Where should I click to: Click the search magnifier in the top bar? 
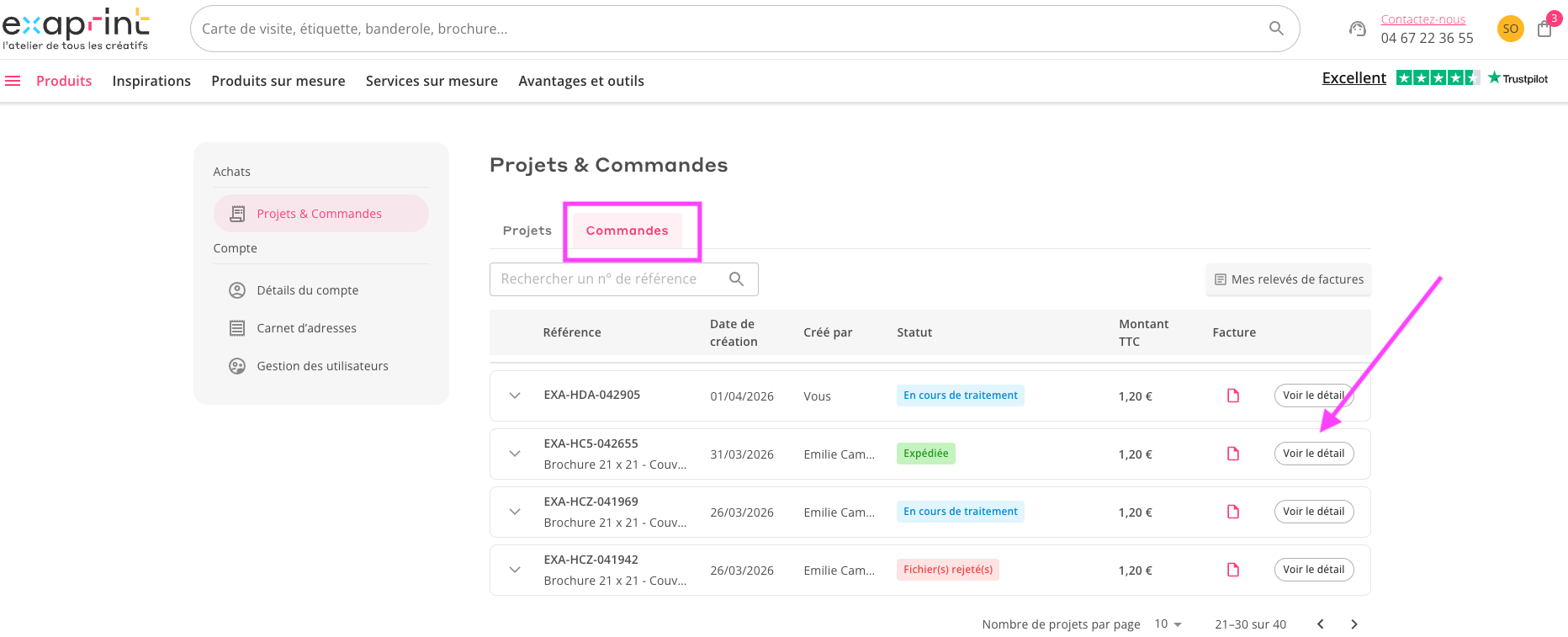[x=1276, y=29]
